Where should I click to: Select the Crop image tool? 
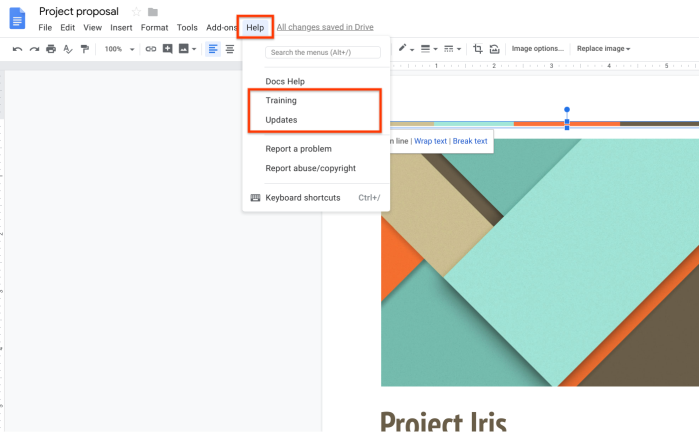coord(478,48)
